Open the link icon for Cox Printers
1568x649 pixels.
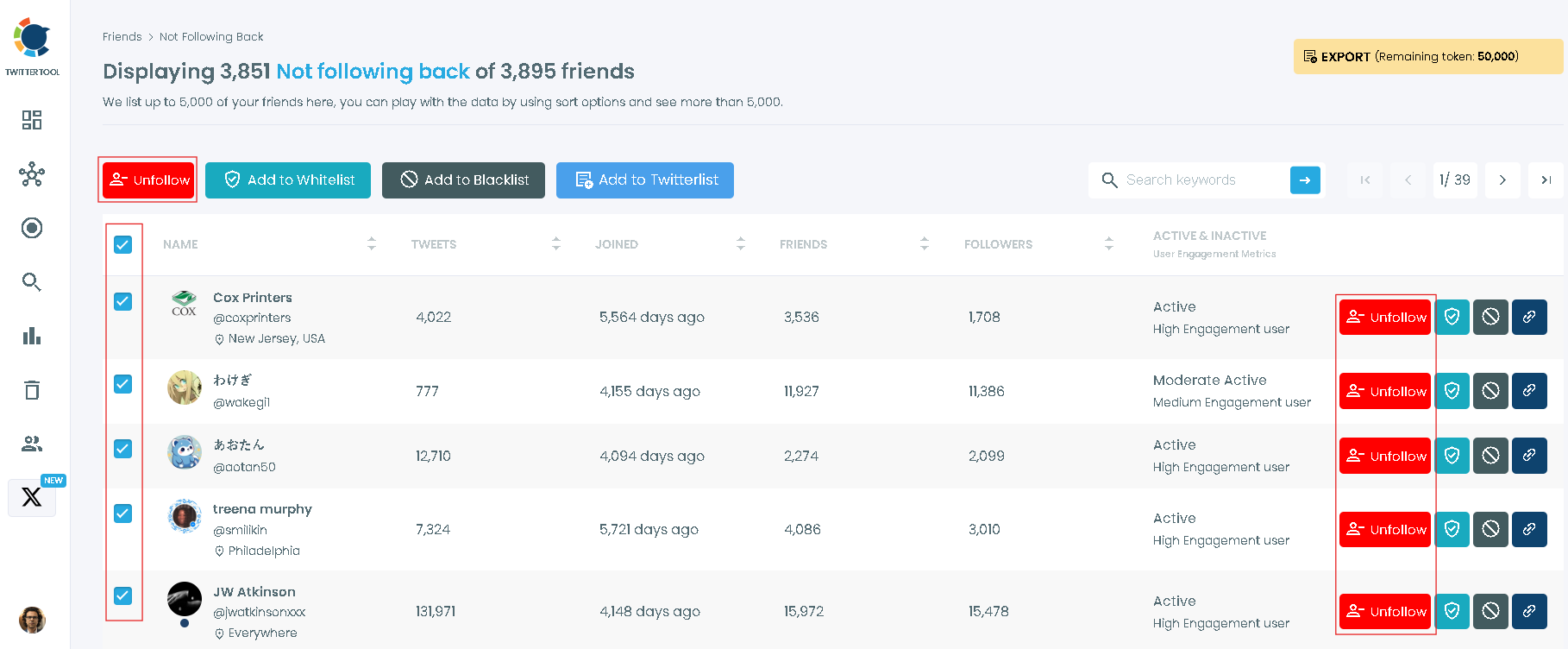1529,317
